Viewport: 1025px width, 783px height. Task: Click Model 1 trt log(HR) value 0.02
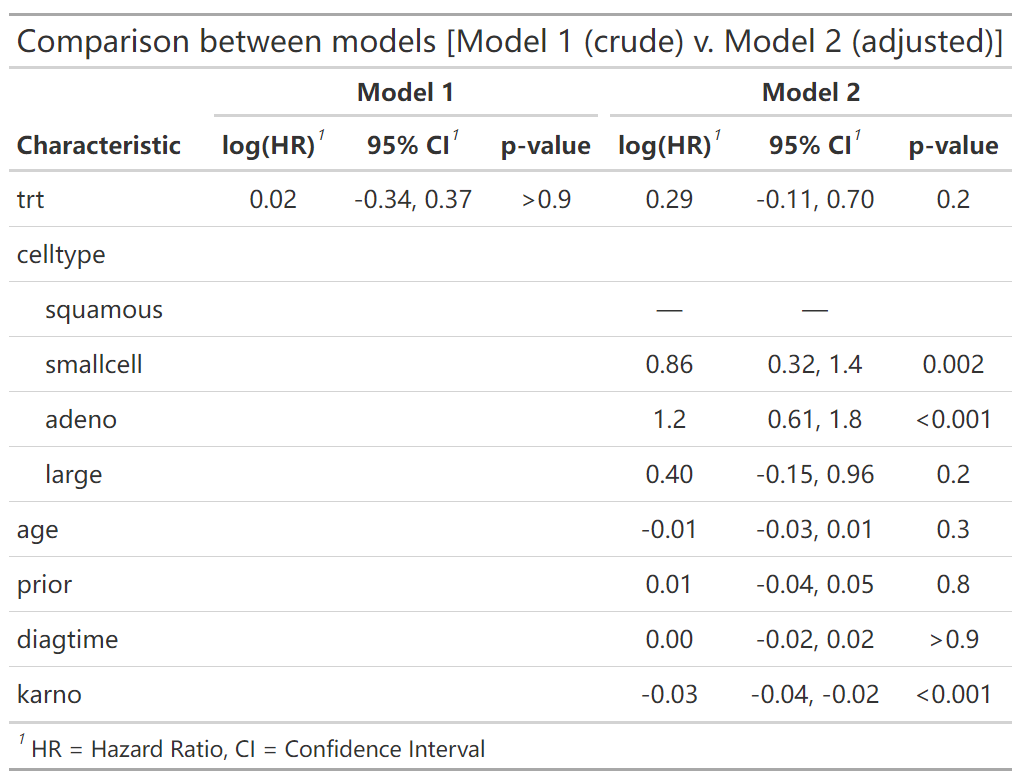tap(273, 200)
